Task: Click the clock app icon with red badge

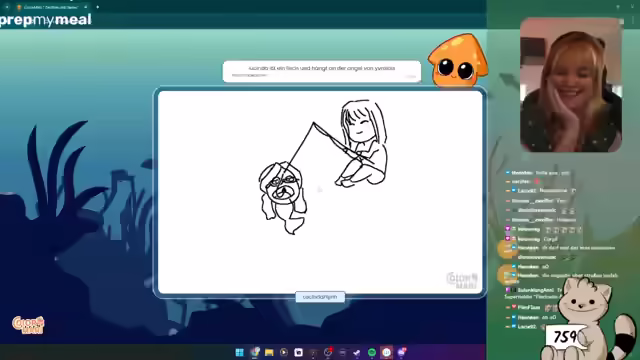Action: point(328,352)
